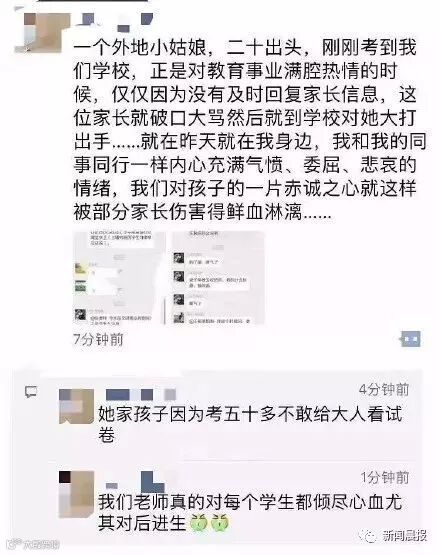The width and height of the screenshot is (440, 555).
Task: Click the comment speech bubble icon
Action: 31,392
